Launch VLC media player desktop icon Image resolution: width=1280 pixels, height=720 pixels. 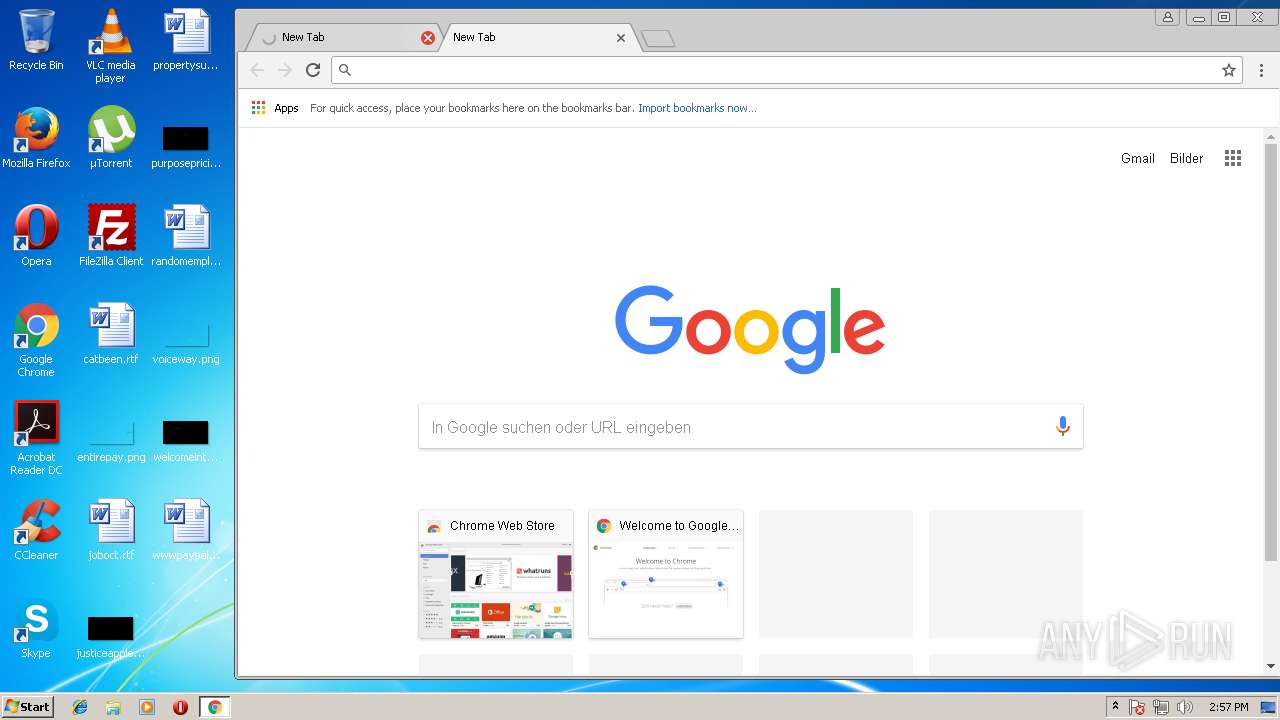pyautogui.click(x=110, y=46)
